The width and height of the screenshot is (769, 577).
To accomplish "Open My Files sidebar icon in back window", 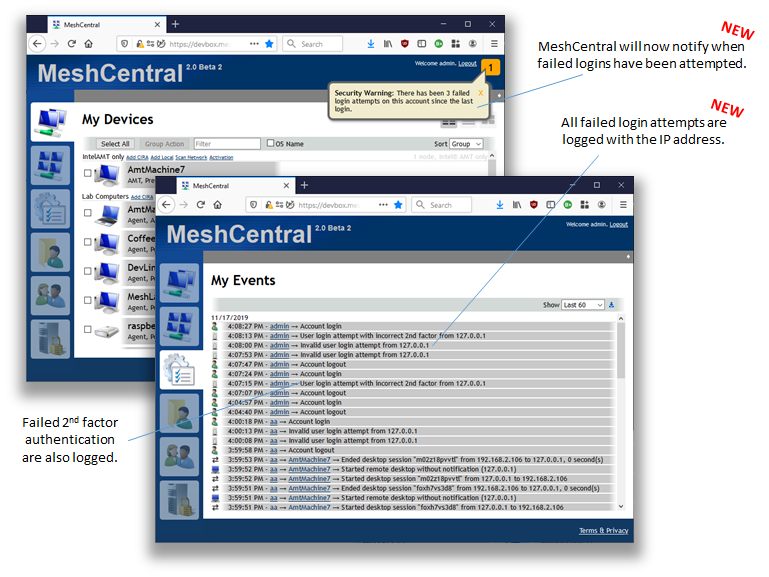I will [x=51, y=252].
